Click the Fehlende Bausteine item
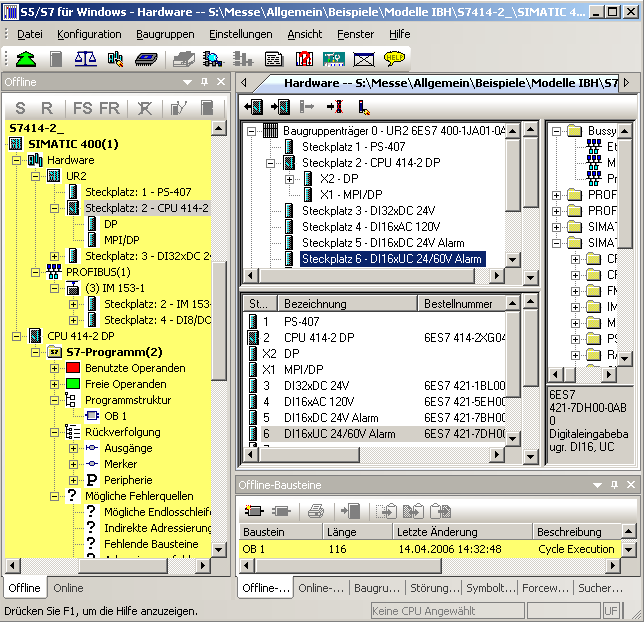The height and width of the screenshot is (622, 644). (151, 544)
